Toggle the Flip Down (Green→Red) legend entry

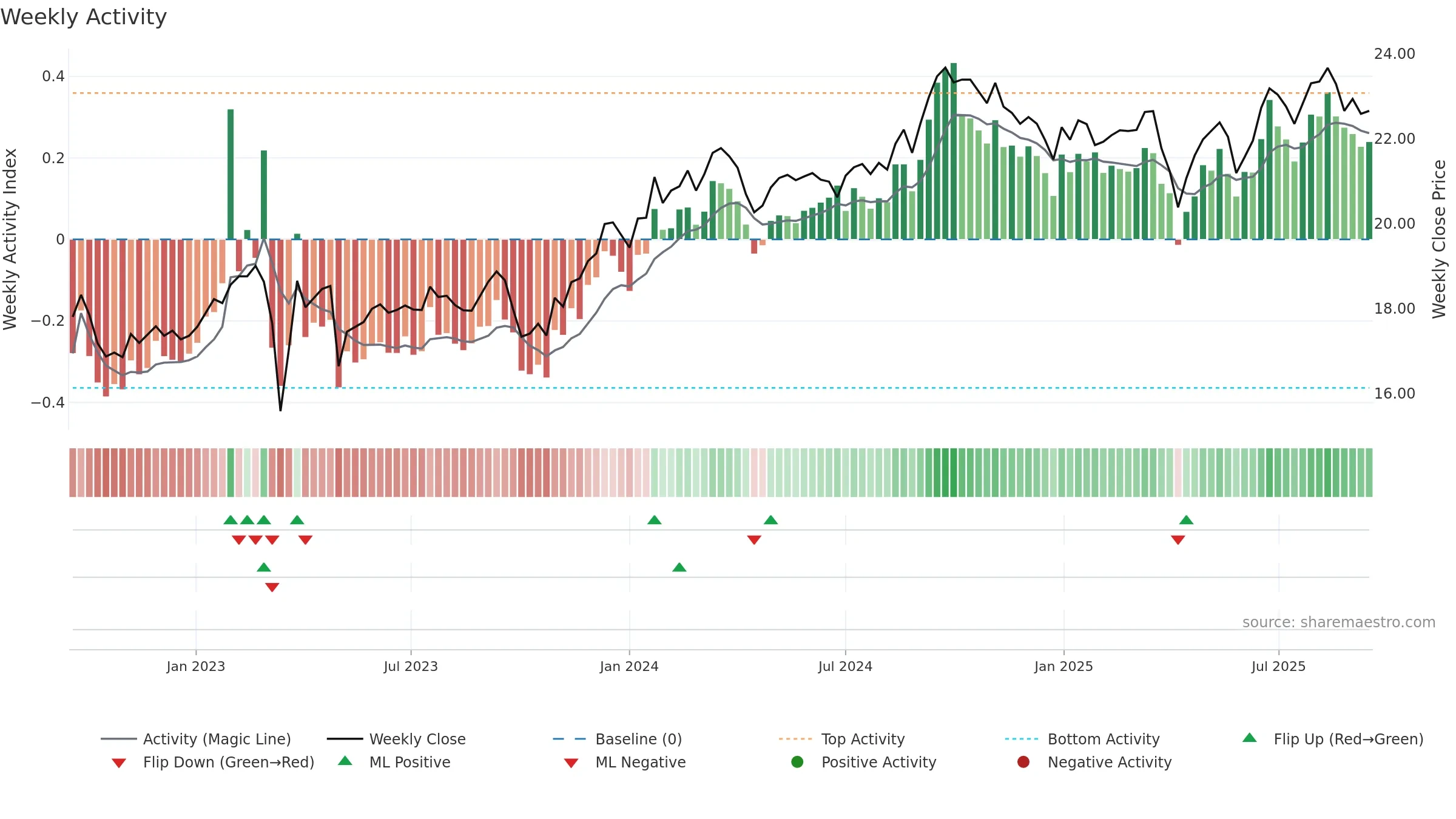(212, 762)
